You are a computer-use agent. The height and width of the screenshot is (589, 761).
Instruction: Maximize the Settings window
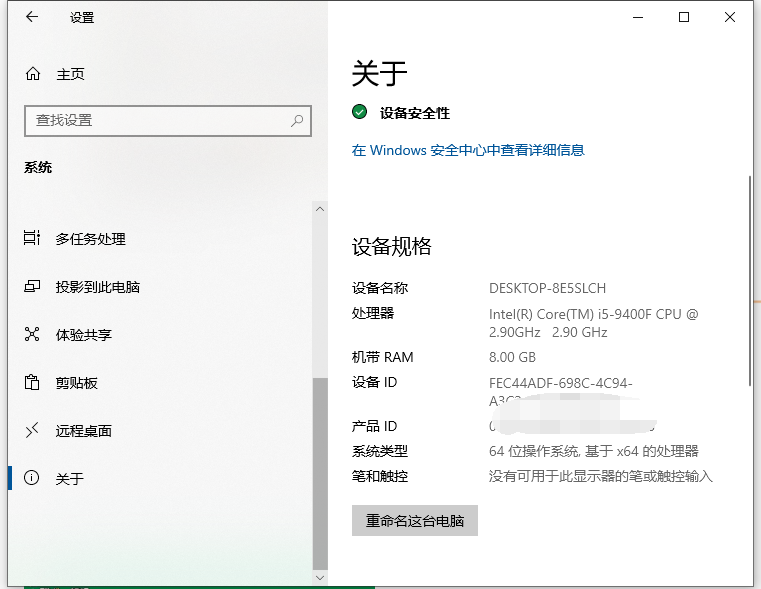click(x=684, y=17)
